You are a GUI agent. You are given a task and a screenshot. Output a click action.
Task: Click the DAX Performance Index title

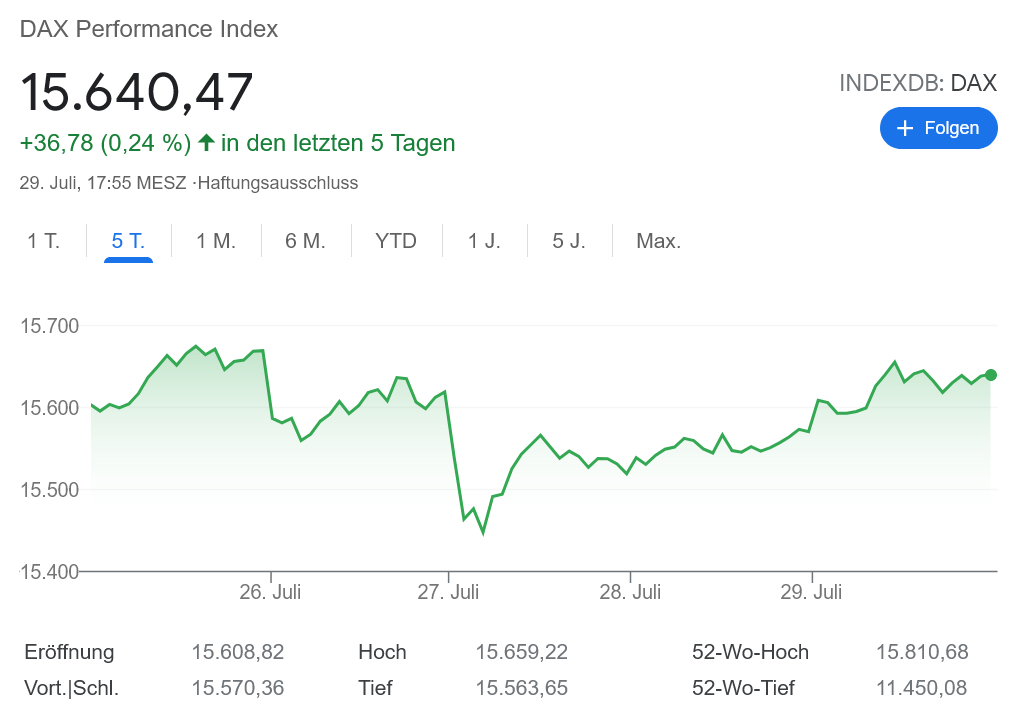pos(147,29)
